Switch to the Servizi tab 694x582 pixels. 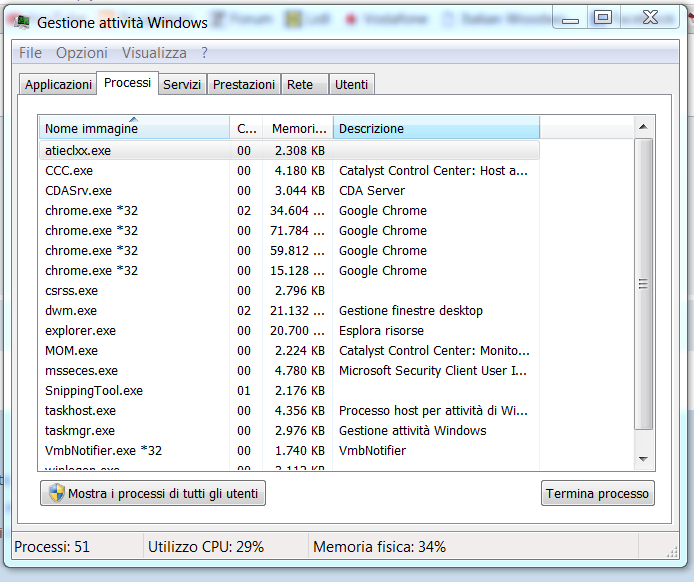point(182,85)
